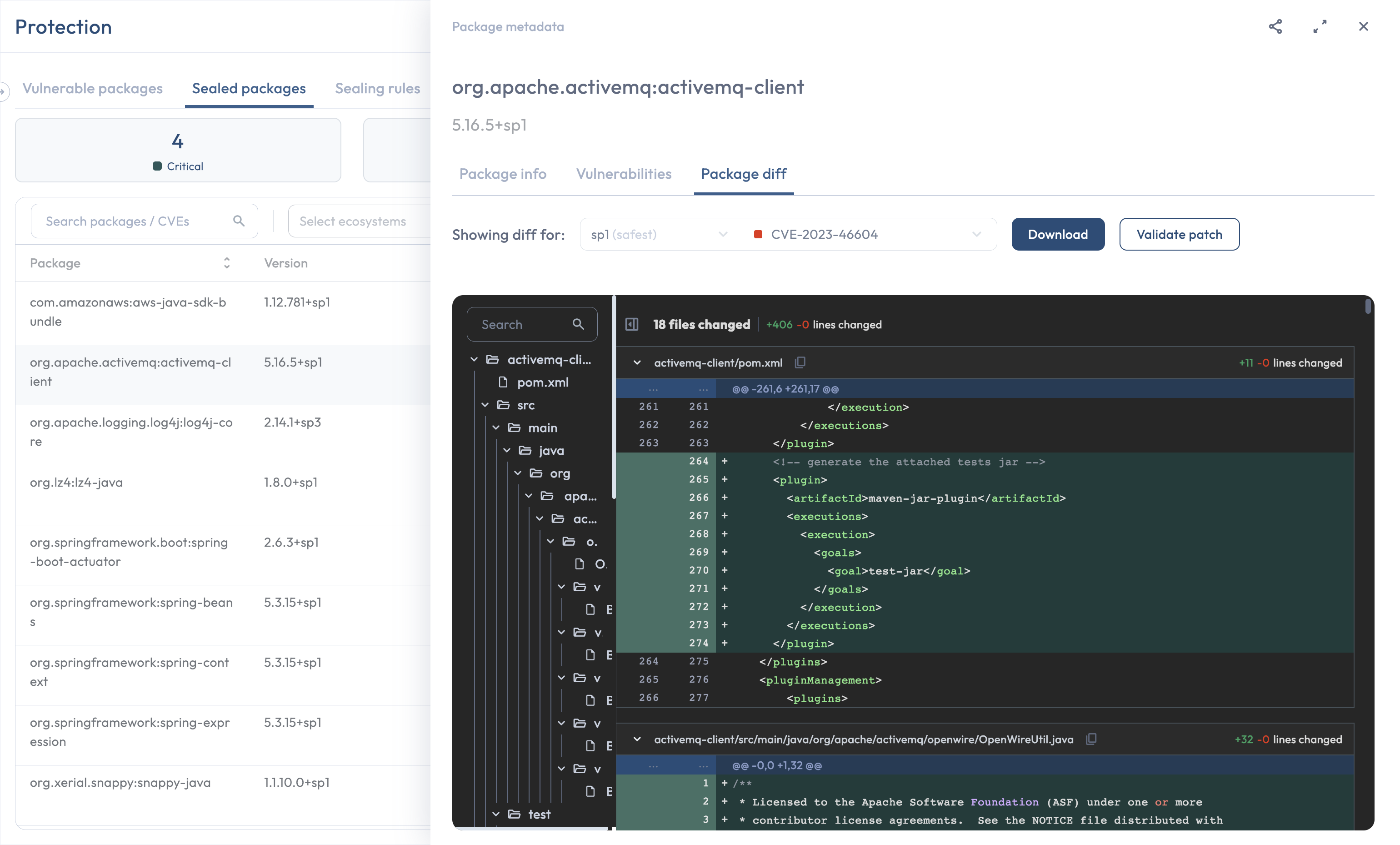
Task: Expand the hunk header @@ -261,6 +261,17 @@
Action: point(985,389)
